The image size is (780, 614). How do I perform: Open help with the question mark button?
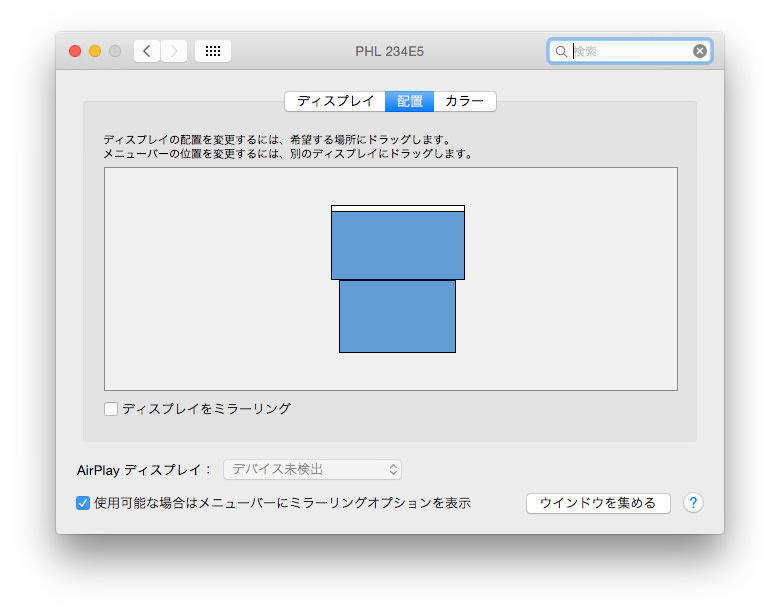click(x=693, y=503)
